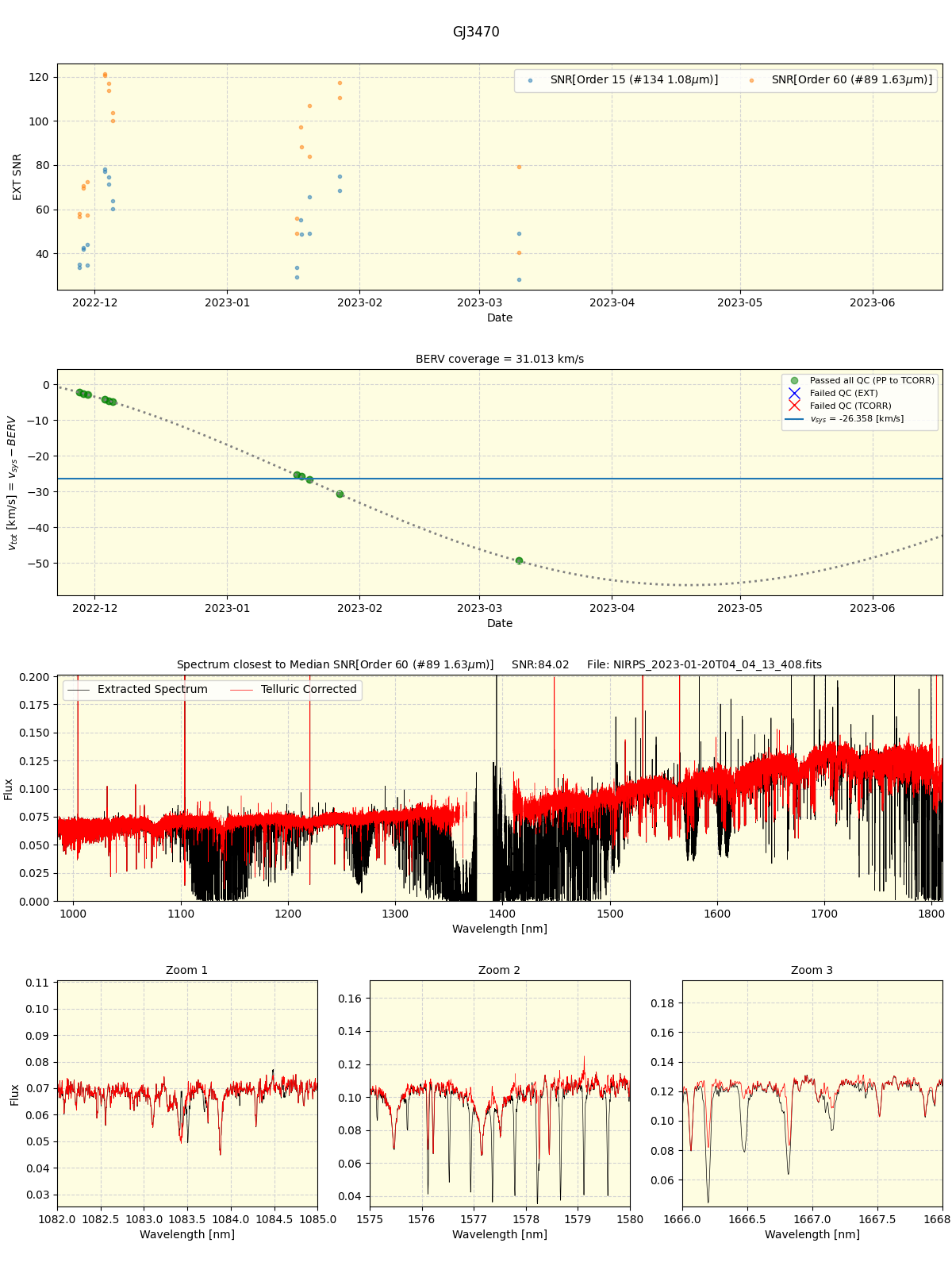
Task: Select the SNR Order 15 legend entry
Action: pos(621,80)
